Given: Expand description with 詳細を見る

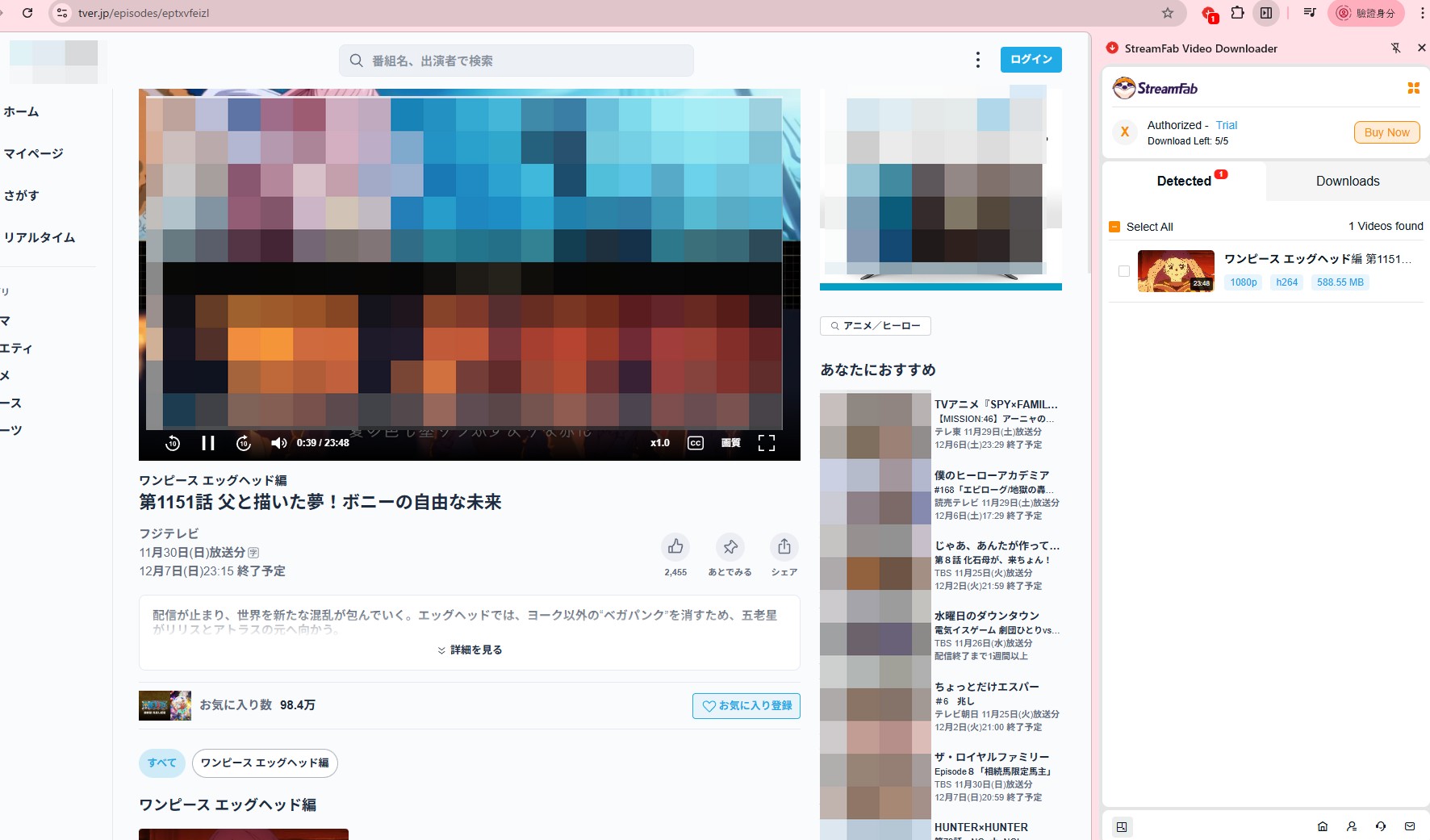Looking at the screenshot, I should [470, 650].
